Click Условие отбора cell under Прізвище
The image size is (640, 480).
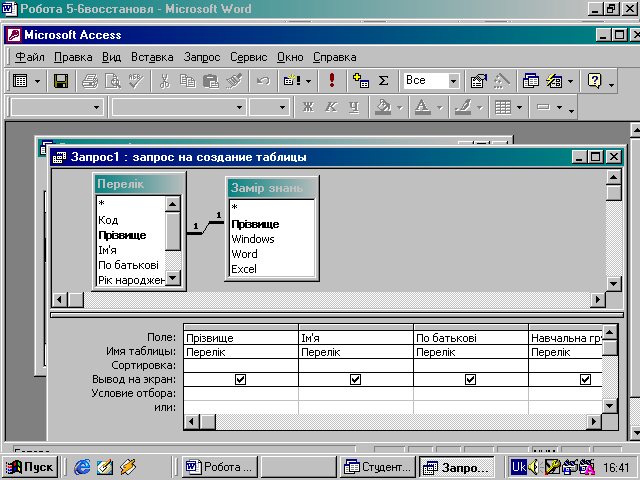click(241, 393)
